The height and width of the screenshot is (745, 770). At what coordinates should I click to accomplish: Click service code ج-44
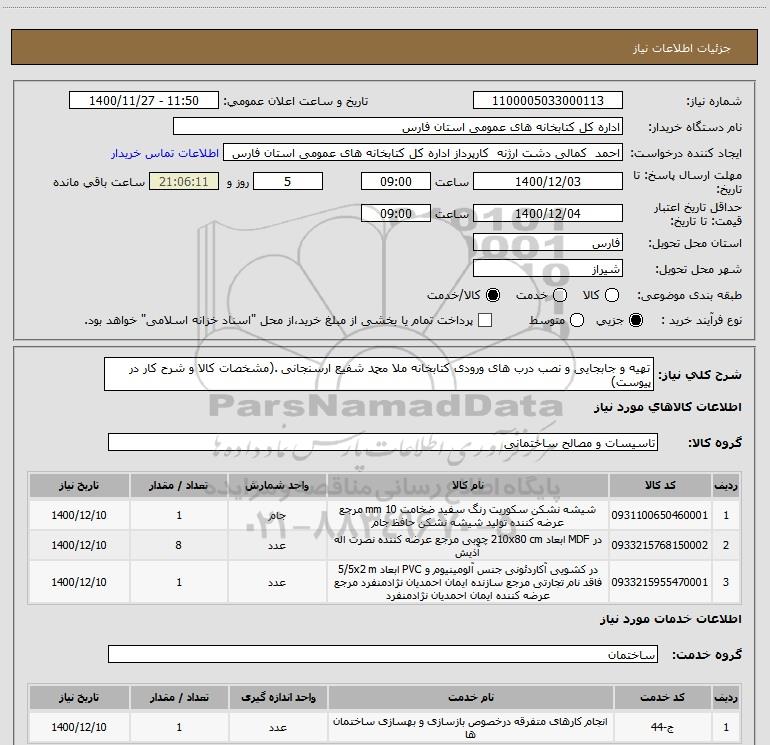coord(662,727)
